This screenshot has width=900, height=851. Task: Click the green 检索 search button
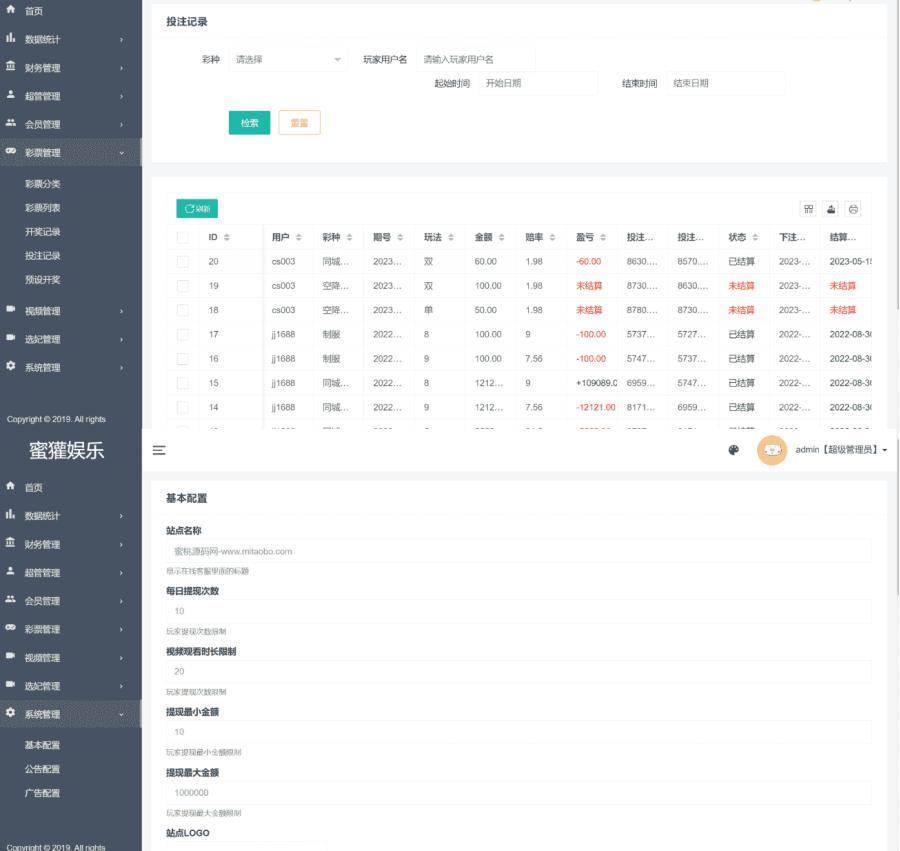coord(250,123)
